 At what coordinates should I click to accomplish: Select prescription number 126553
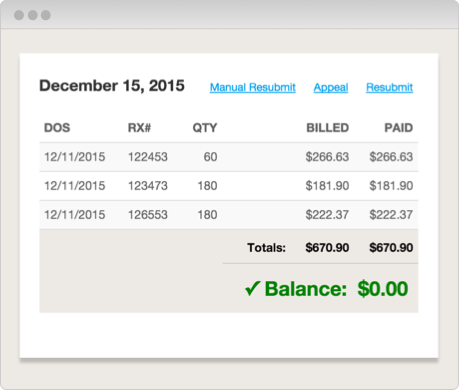tap(148, 215)
